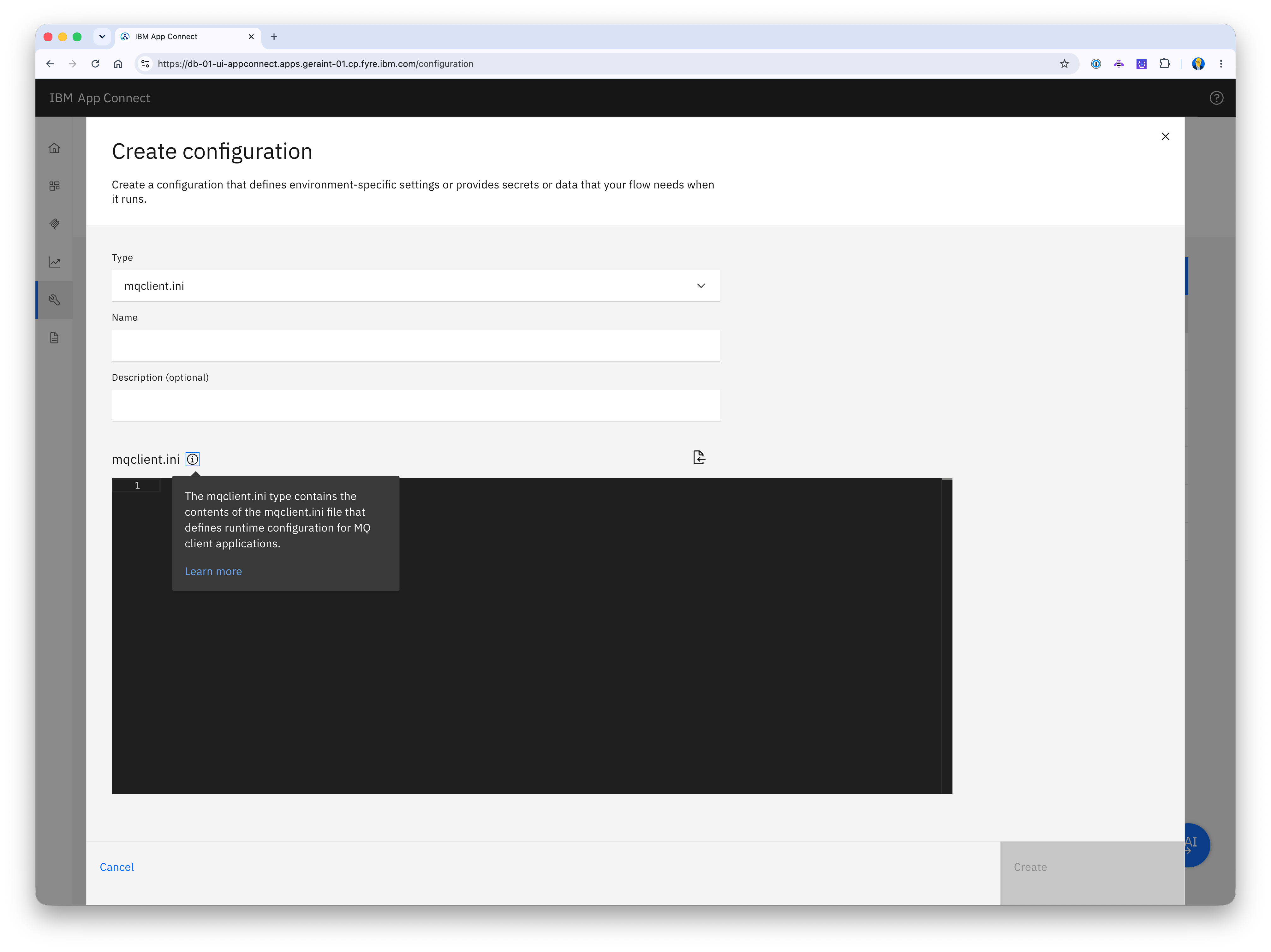The height and width of the screenshot is (952, 1271).
Task: Open the Dashboard tiles icon in the sidebar
Action: point(55,186)
